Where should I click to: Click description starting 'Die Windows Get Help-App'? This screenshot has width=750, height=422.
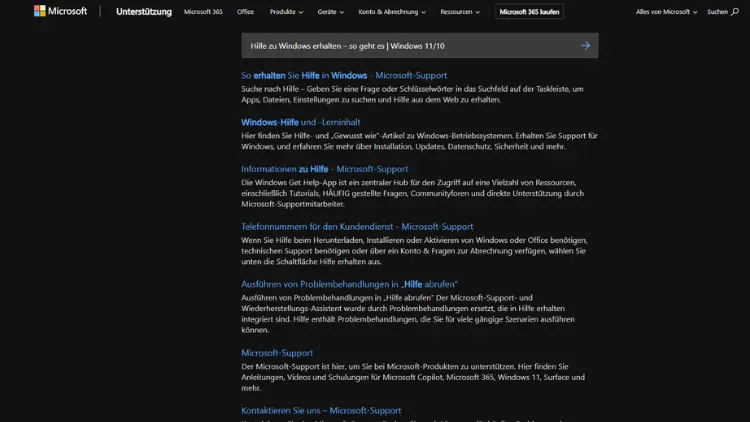coord(412,193)
